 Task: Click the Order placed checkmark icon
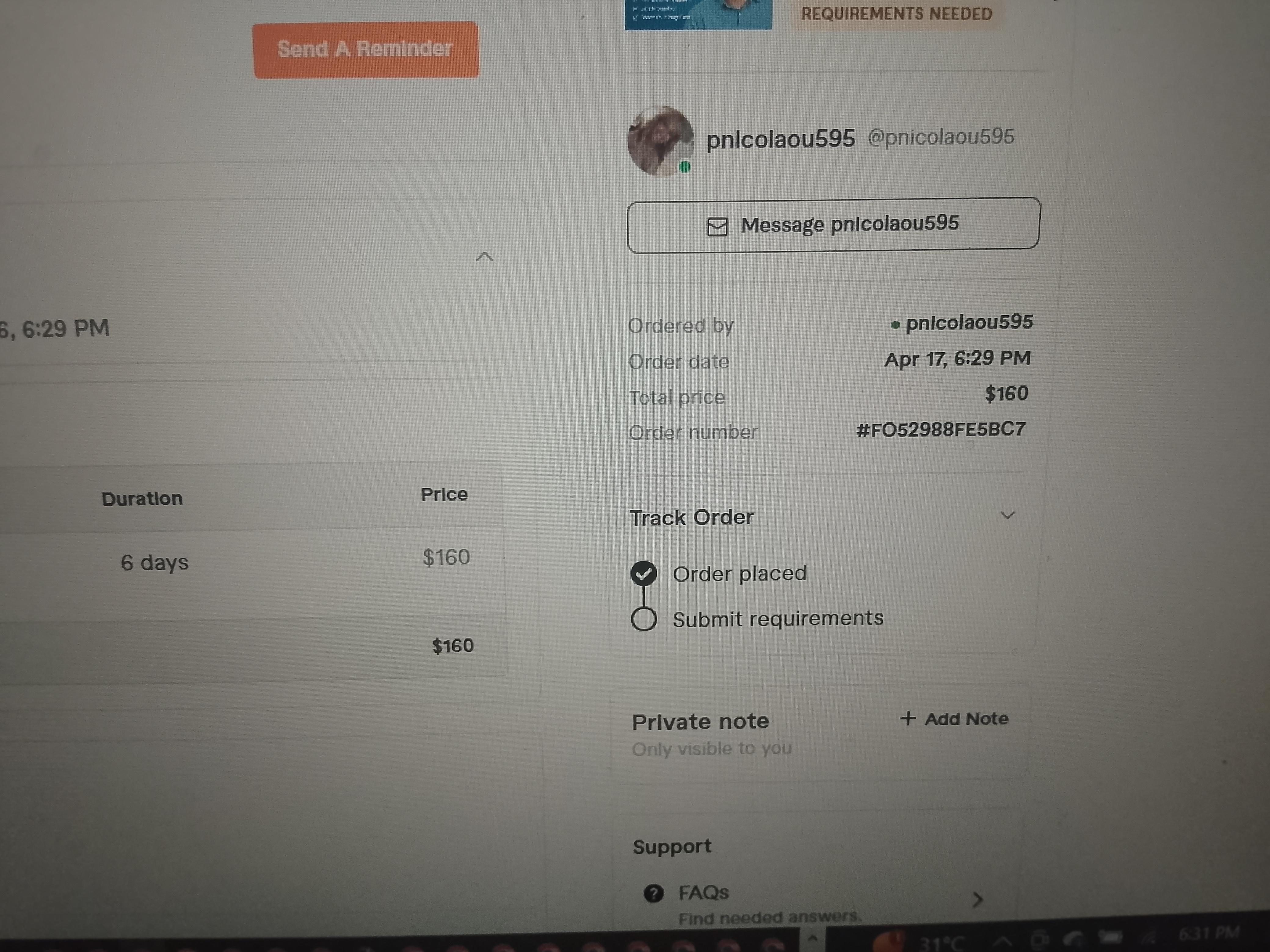pyautogui.click(x=644, y=573)
